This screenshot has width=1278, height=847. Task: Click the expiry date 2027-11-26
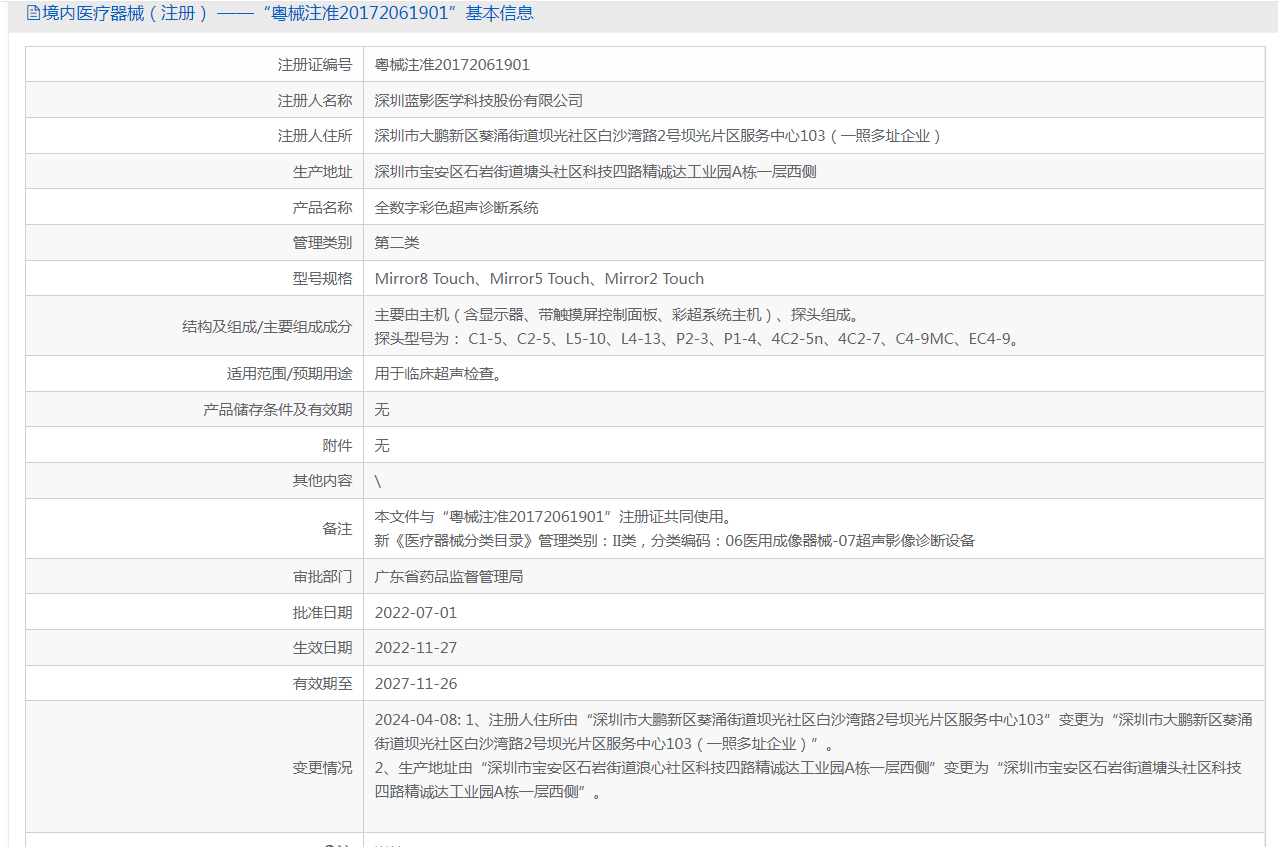[x=415, y=684]
